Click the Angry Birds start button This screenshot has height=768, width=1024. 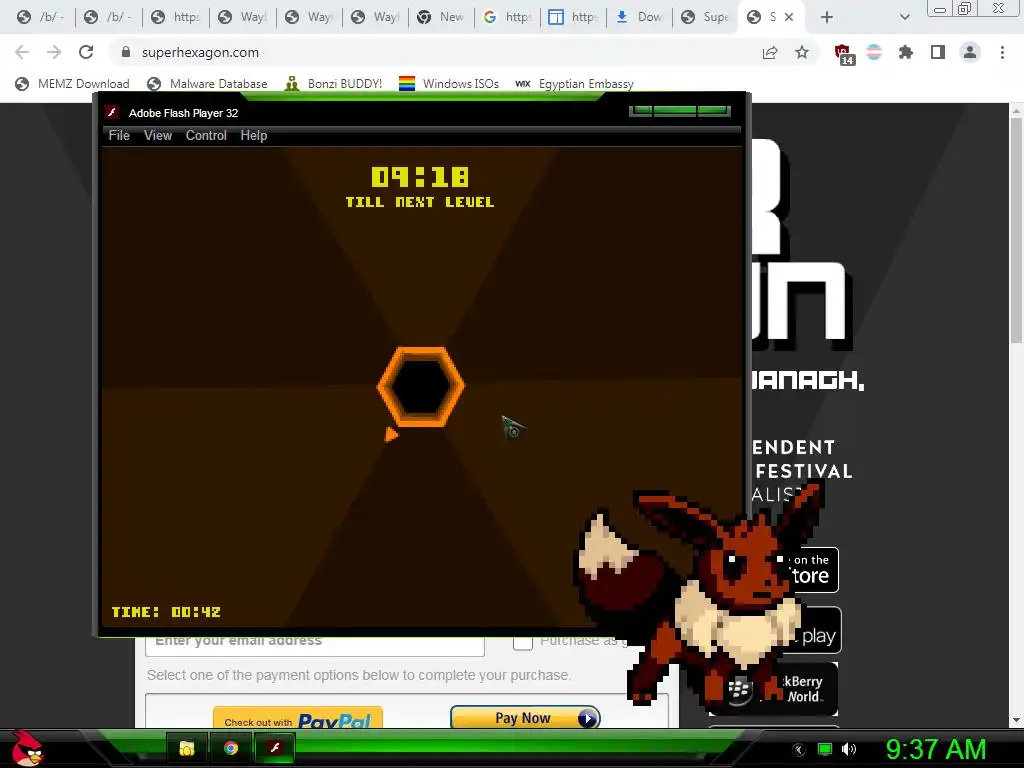click(x=26, y=748)
